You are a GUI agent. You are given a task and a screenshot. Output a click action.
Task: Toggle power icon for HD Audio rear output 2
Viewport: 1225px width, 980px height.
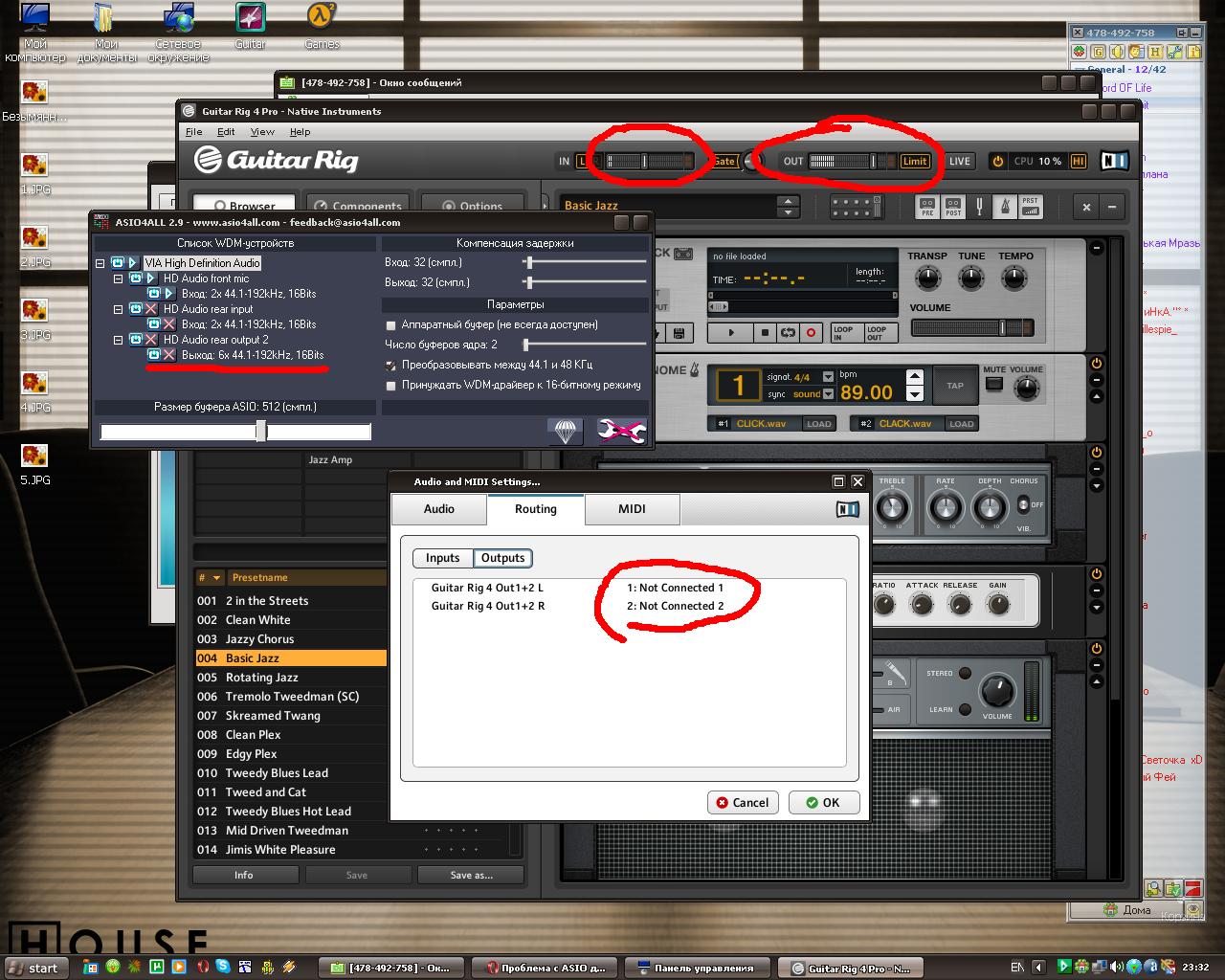point(136,340)
